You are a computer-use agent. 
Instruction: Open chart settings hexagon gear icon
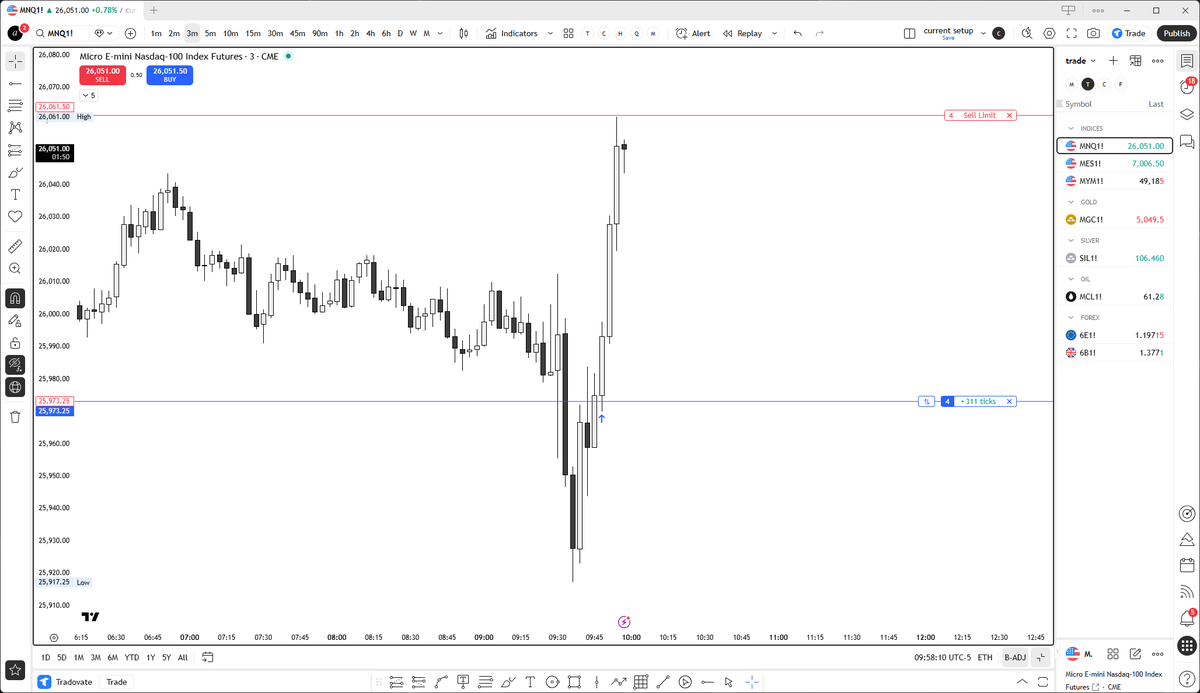[1049, 33]
